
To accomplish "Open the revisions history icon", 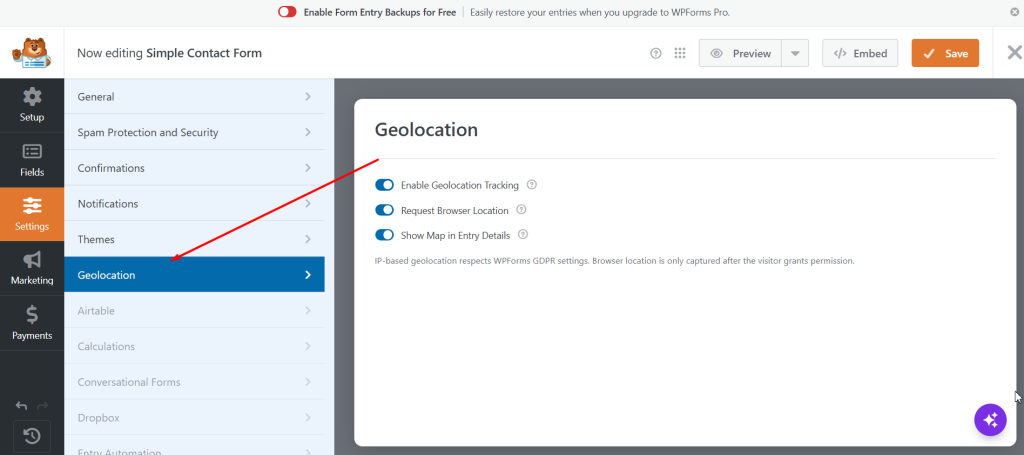I will point(32,435).
